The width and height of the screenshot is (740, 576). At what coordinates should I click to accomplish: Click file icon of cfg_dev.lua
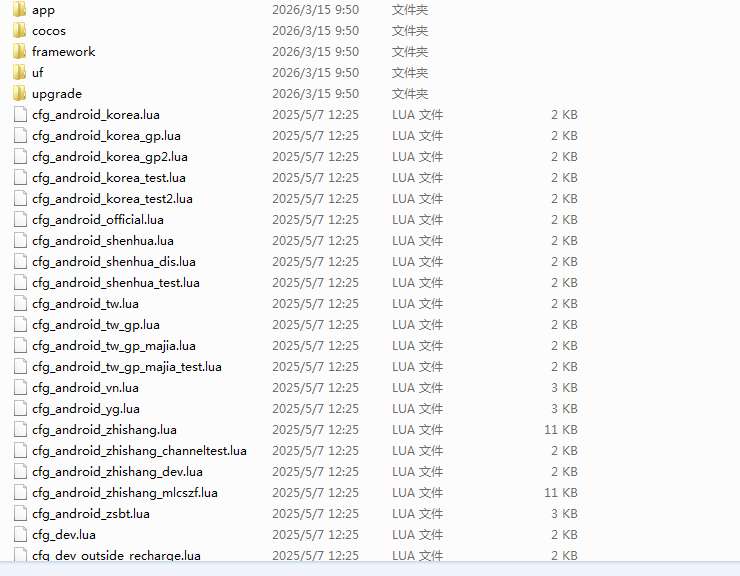[20, 534]
